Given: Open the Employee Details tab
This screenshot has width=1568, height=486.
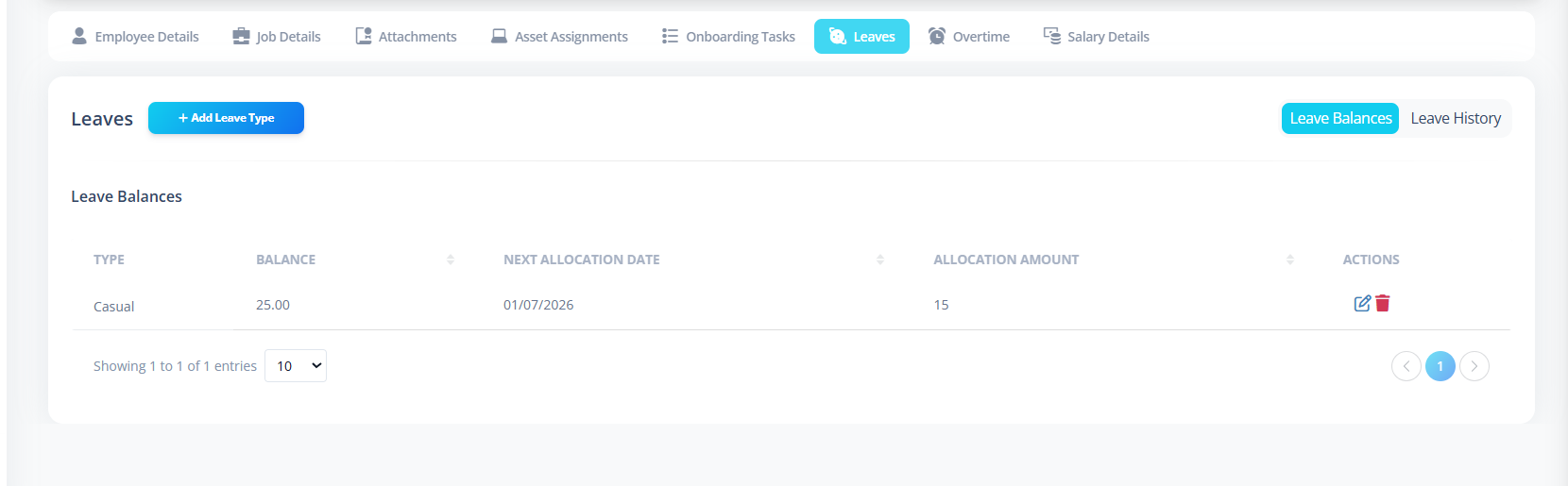Looking at the screenshot, I should pyautogui.click(x=135, y=37).
